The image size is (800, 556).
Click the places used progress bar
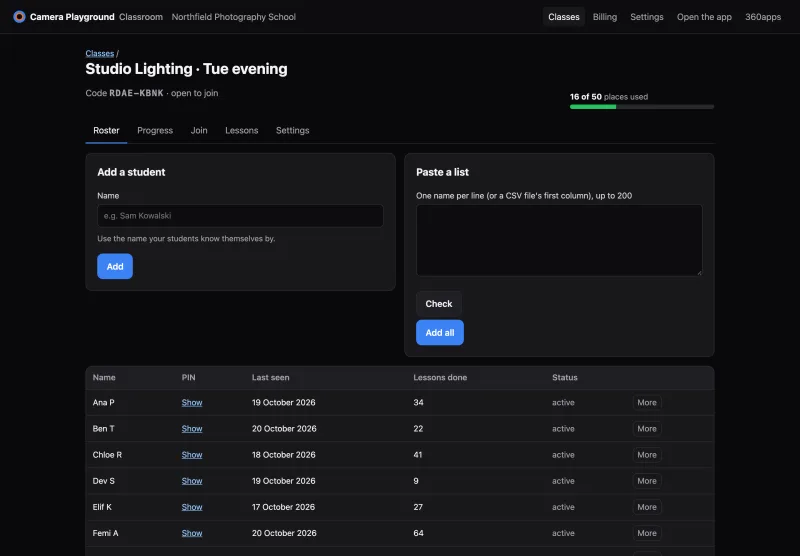642,107
